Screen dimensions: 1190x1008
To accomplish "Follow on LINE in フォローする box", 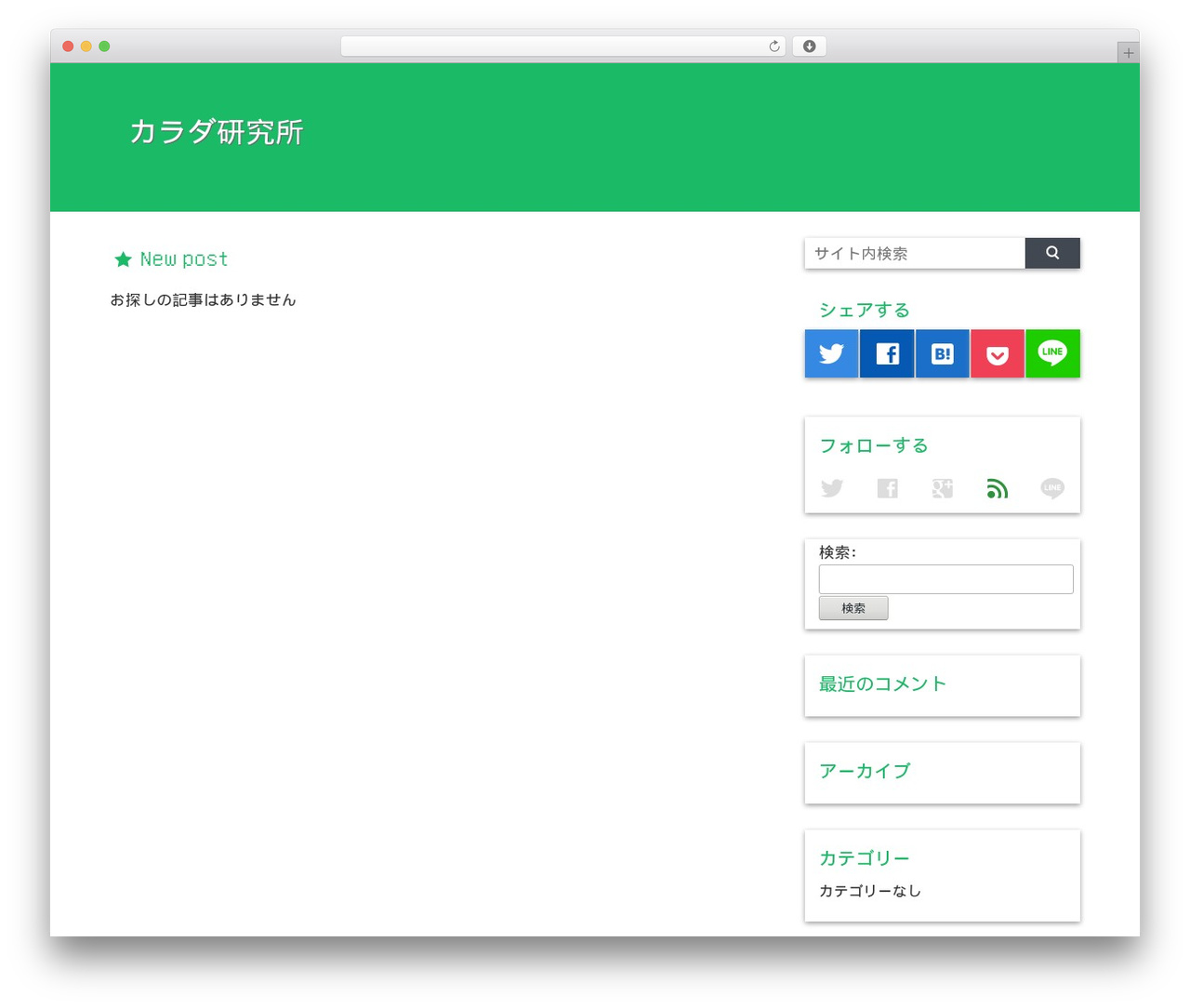I will (1052, 488).
